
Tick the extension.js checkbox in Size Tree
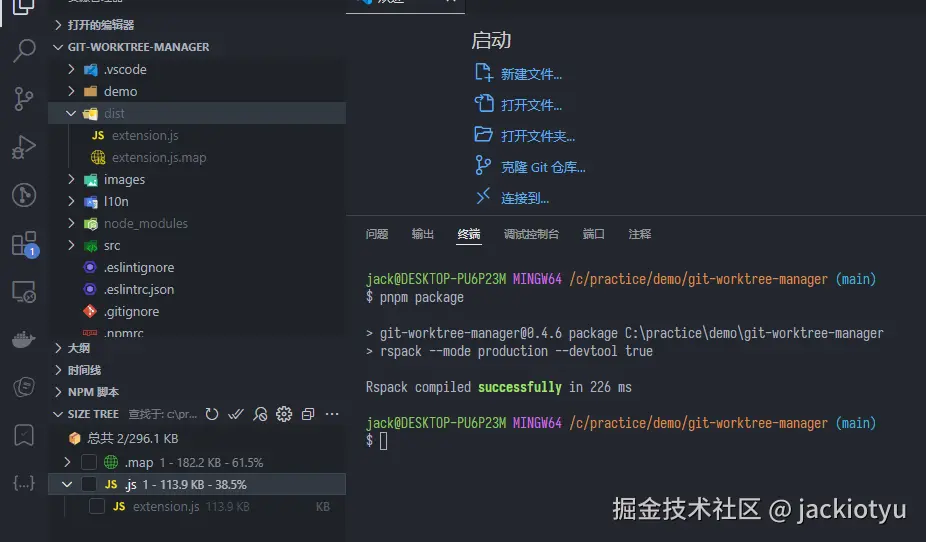click(97, 506)
